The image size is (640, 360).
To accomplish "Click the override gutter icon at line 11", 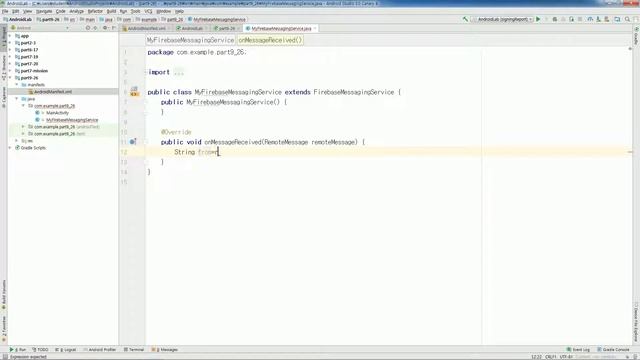I will [x=133, y=142].
